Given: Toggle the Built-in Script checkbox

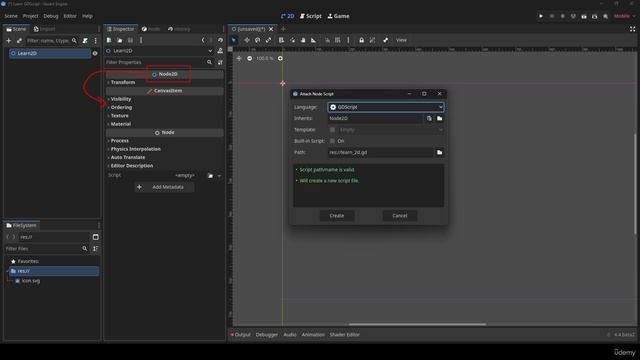Looking at the screenshot, I should coord(332,141).
